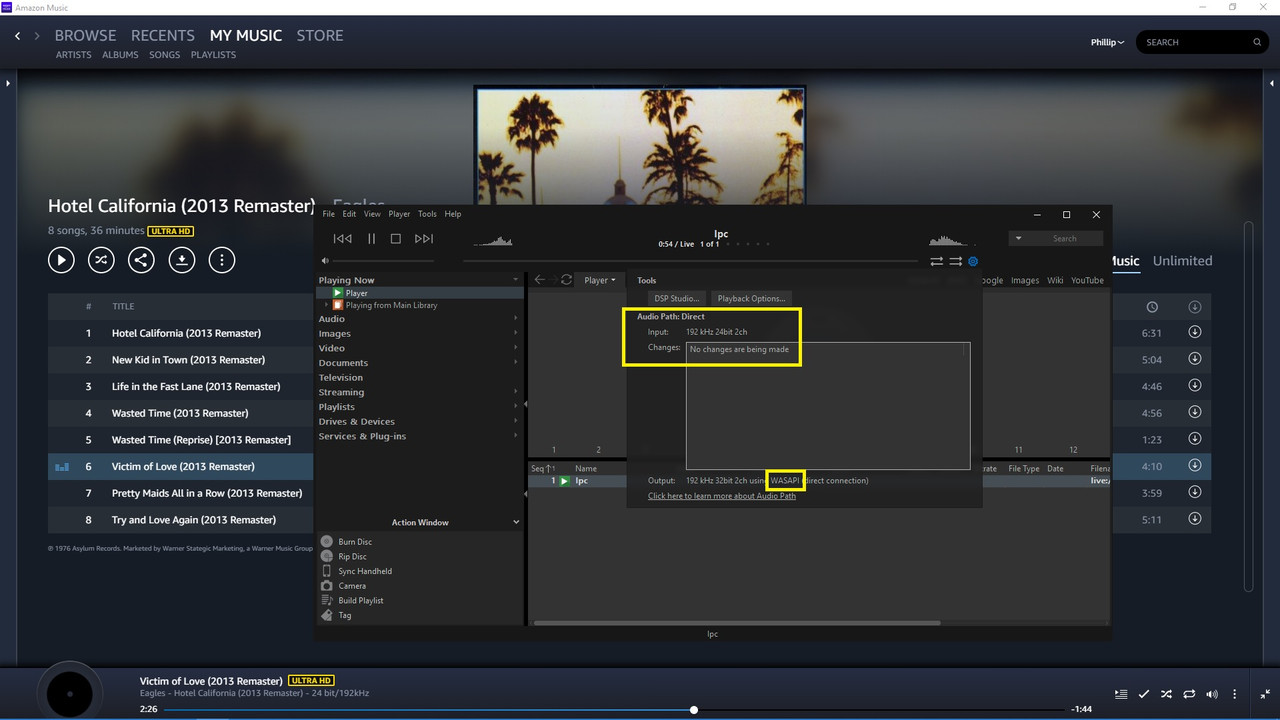The image size is (1280, 720).
Task: Seek on Amazon Music progress bar handle
Action: [x=693, y=709]
